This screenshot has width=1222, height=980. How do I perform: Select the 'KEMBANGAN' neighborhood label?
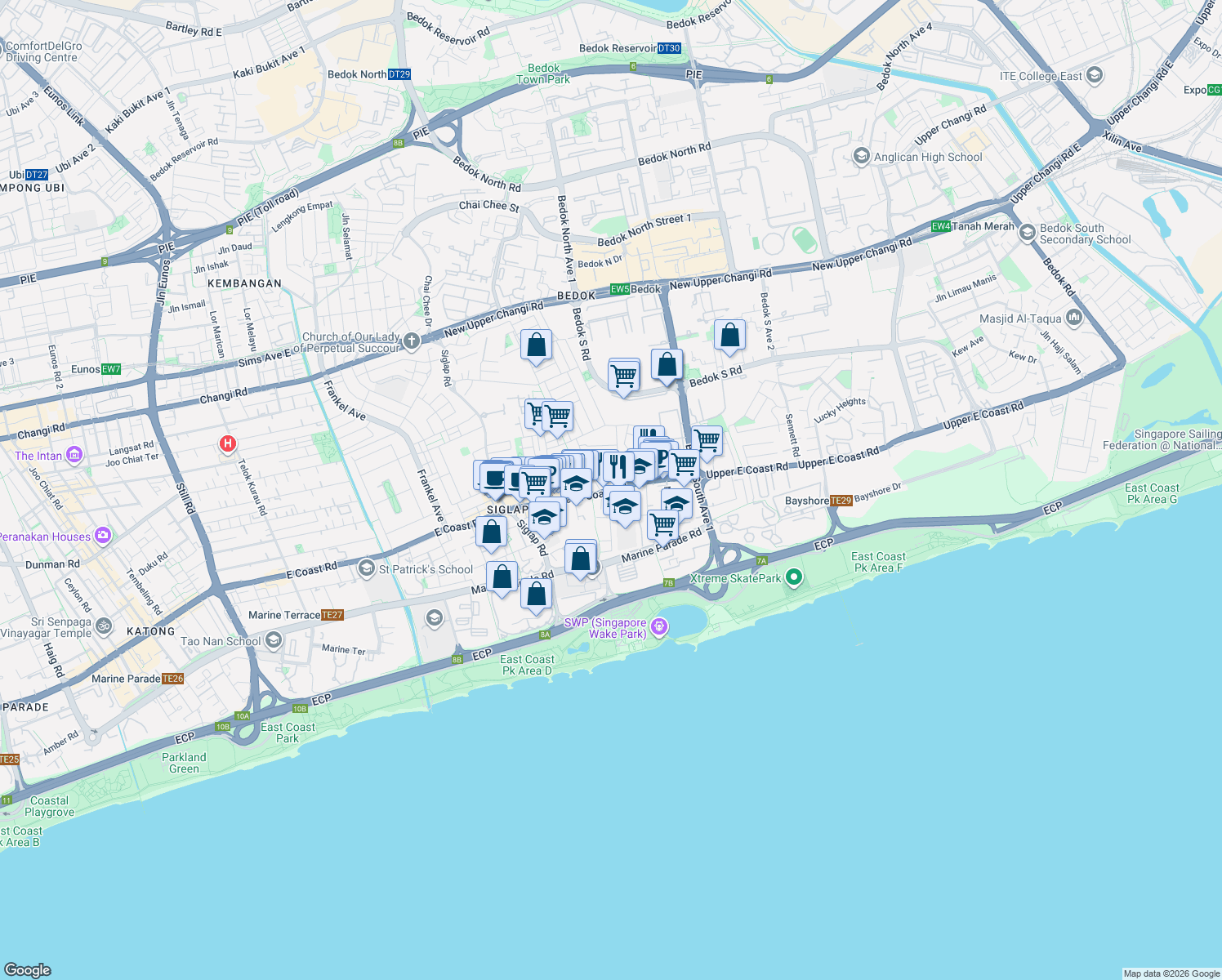244,283
